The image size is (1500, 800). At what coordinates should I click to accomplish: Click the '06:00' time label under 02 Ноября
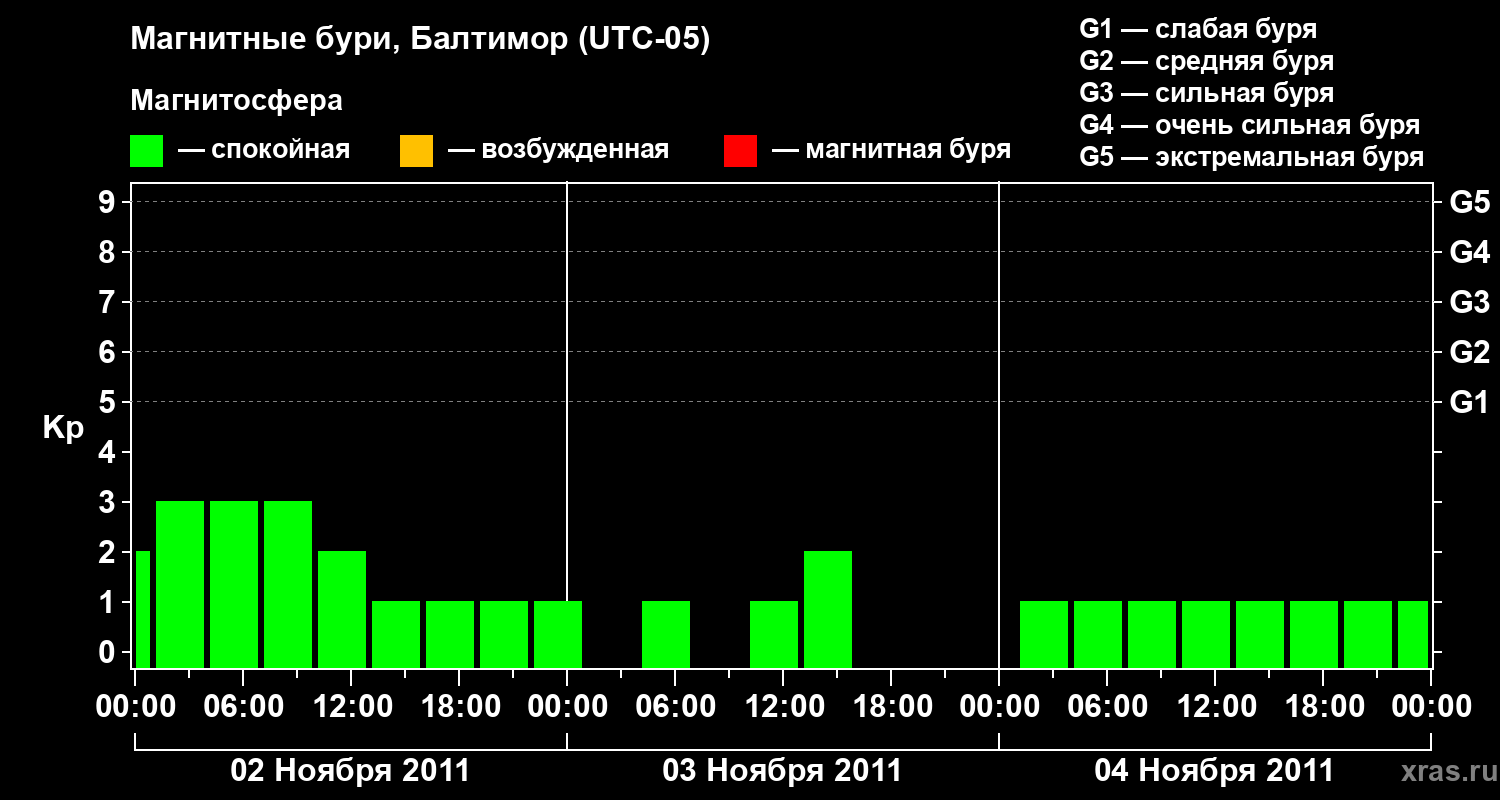pos(243,707)
